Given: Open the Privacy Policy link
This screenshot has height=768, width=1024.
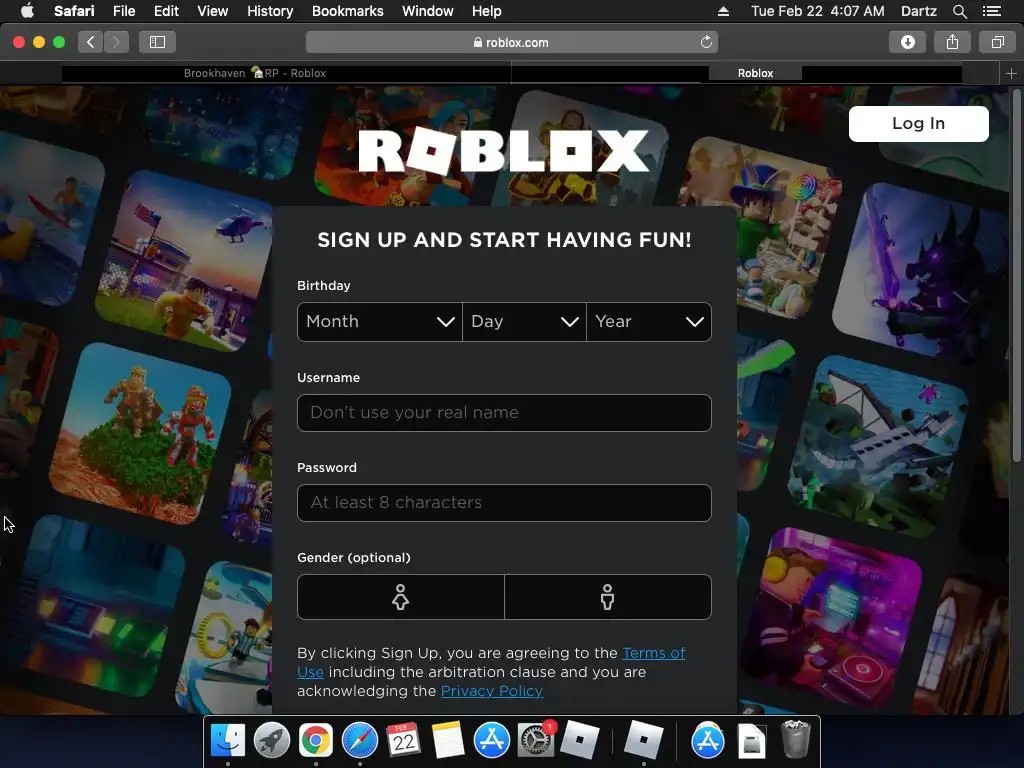Looking at the screenshot, I should coord(492,691).
